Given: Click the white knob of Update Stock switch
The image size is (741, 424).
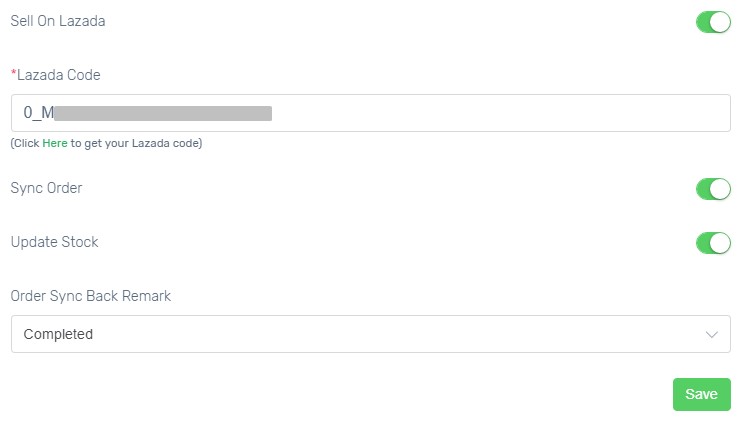Looking at the screenshot, I should click(x=720, y=243).
